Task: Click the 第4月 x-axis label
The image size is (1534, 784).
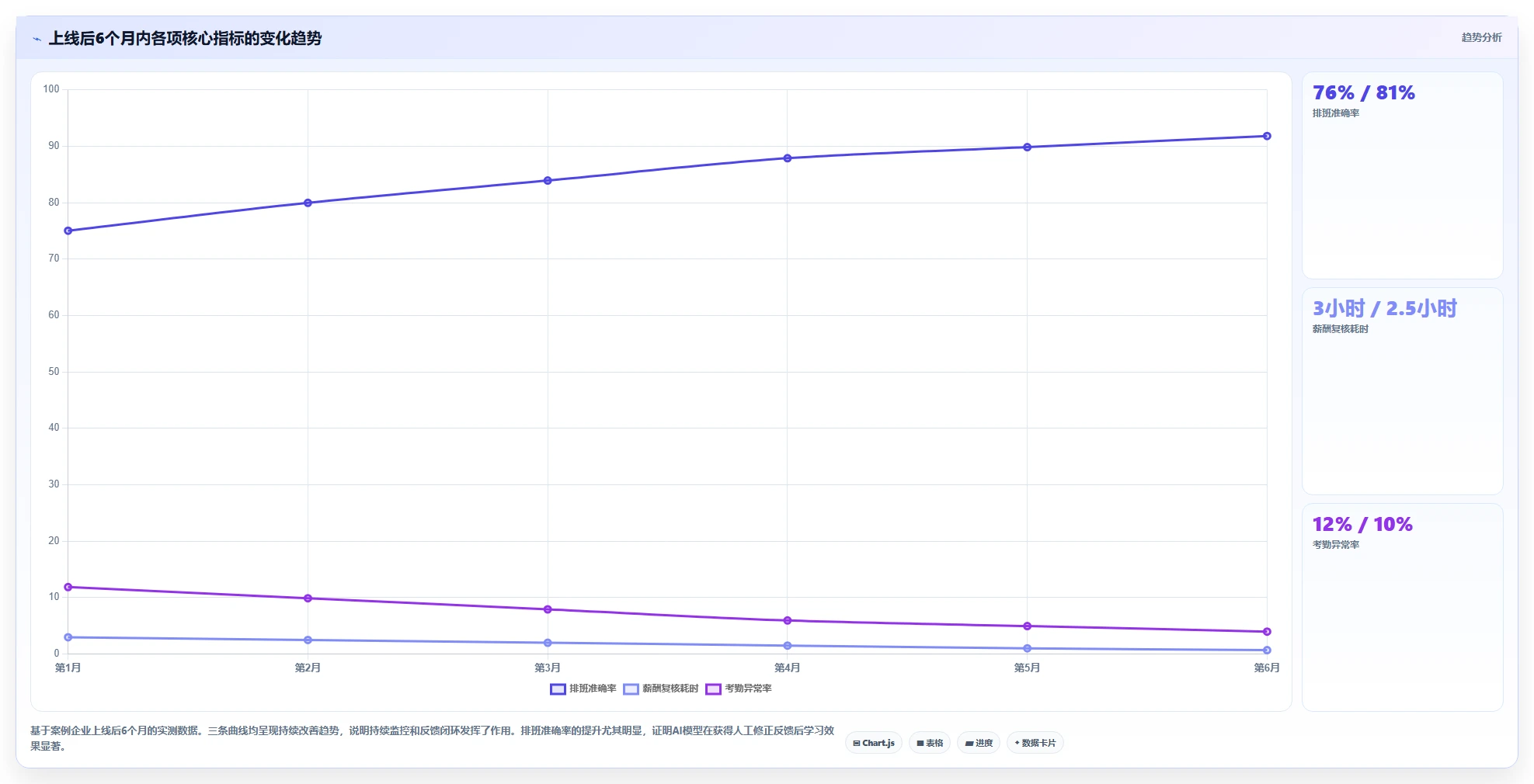Action: tap(788, 668)
